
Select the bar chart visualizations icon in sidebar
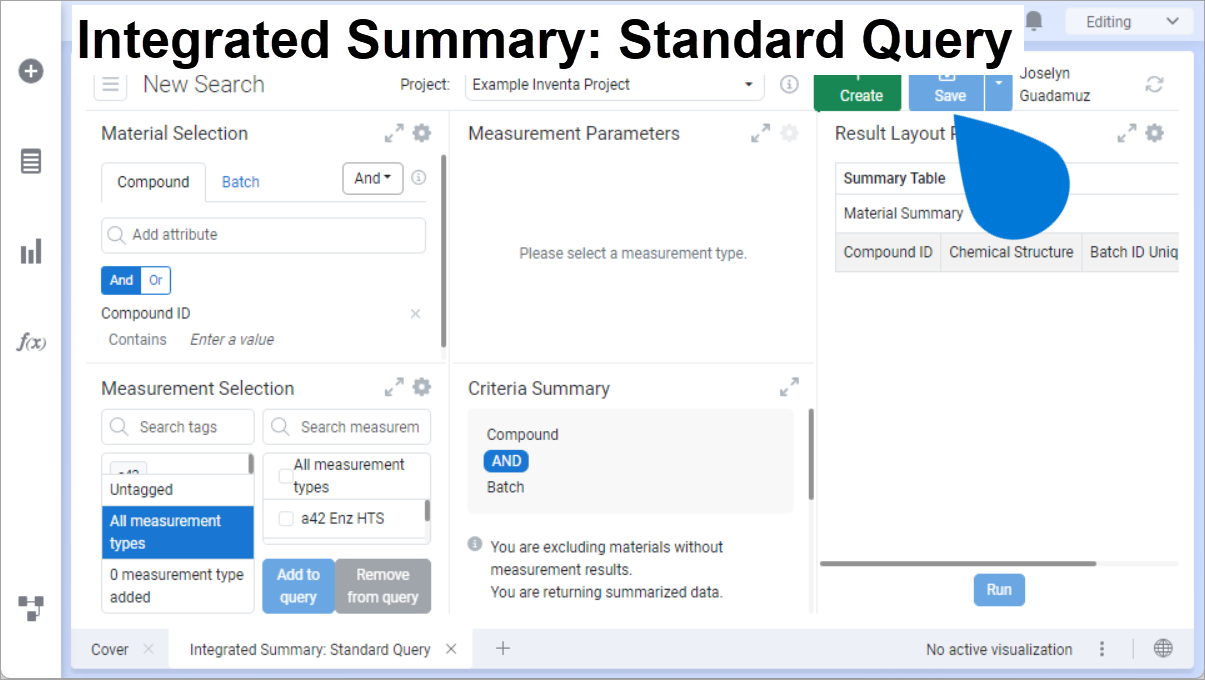[x=31, y=251]
